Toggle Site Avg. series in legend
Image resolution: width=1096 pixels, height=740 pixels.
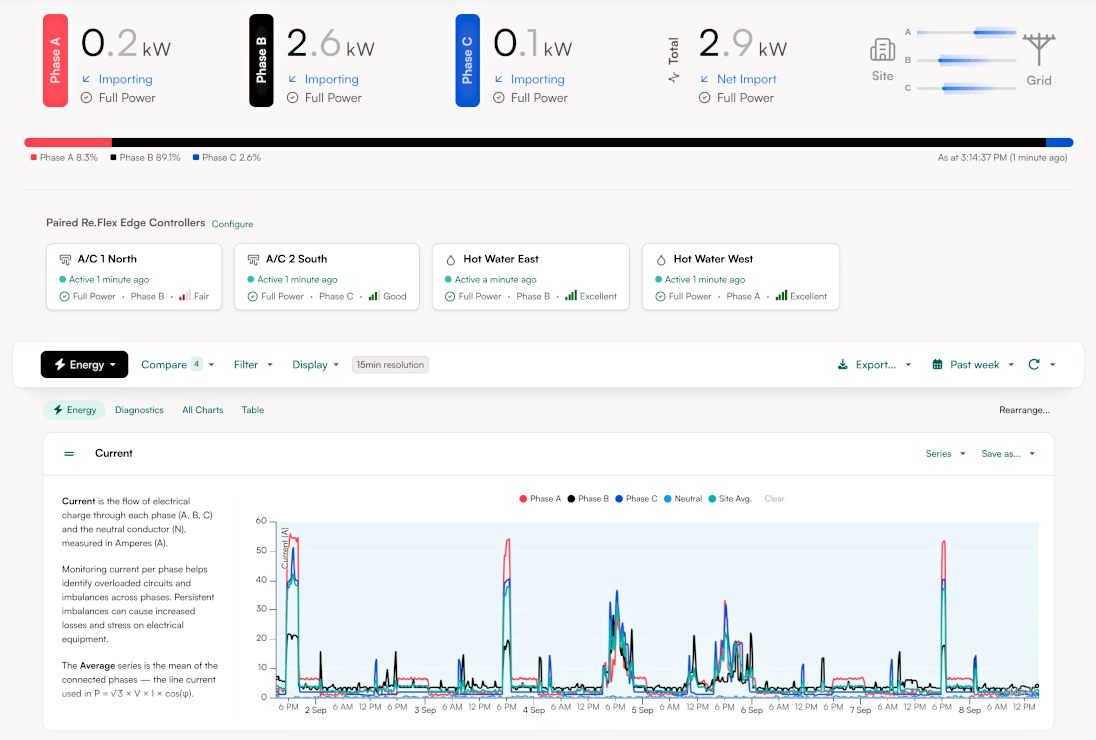point(730,499)
